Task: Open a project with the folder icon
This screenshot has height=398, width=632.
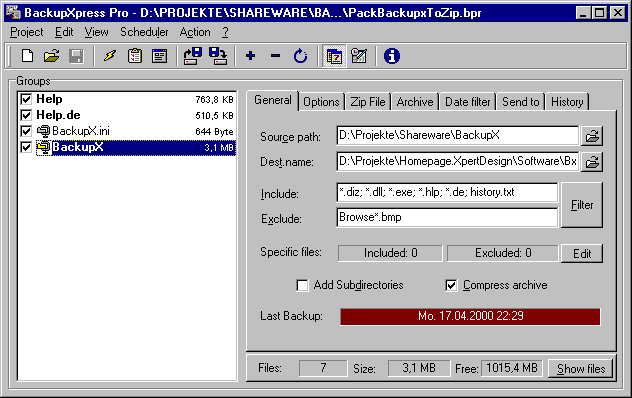Action: click(52, 56)
